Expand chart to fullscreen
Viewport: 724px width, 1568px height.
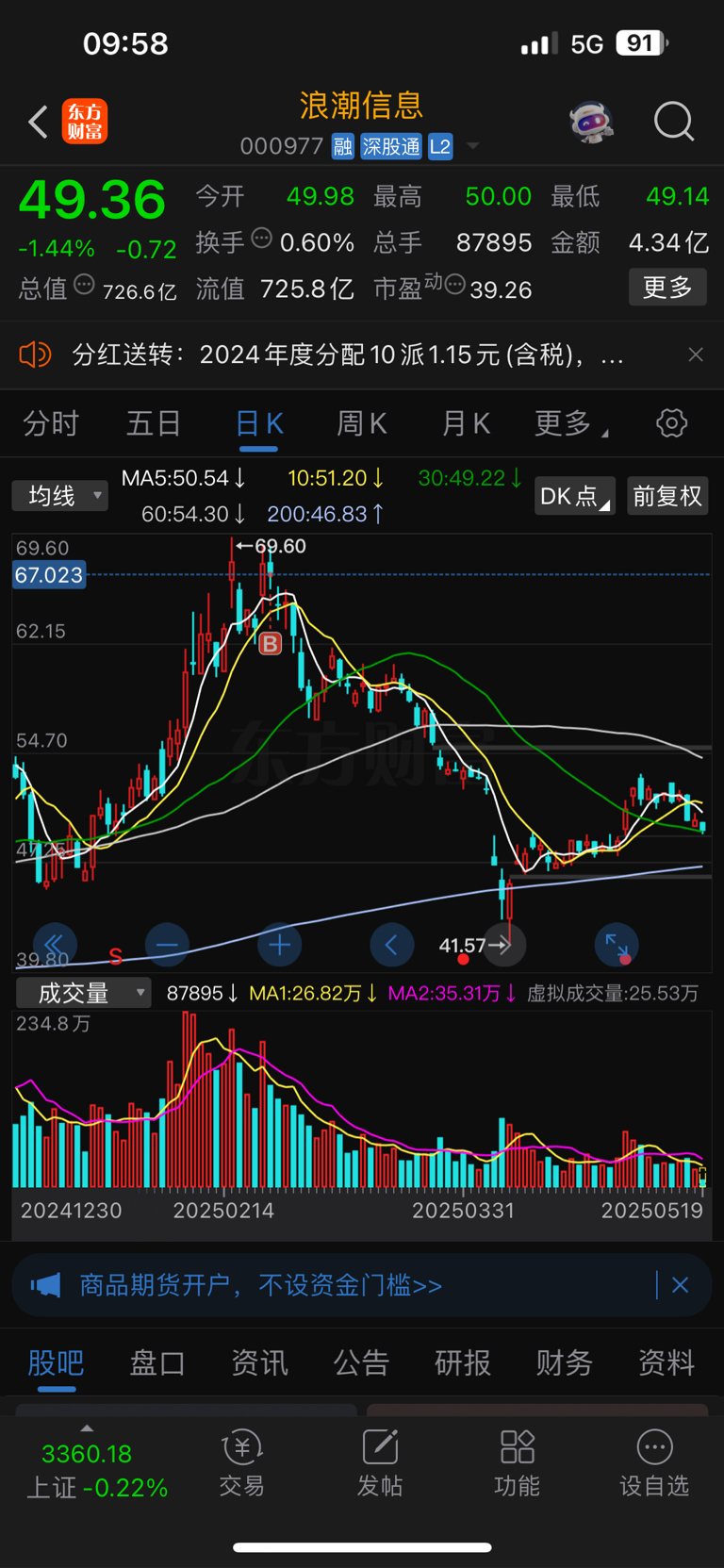click(617, 945)
